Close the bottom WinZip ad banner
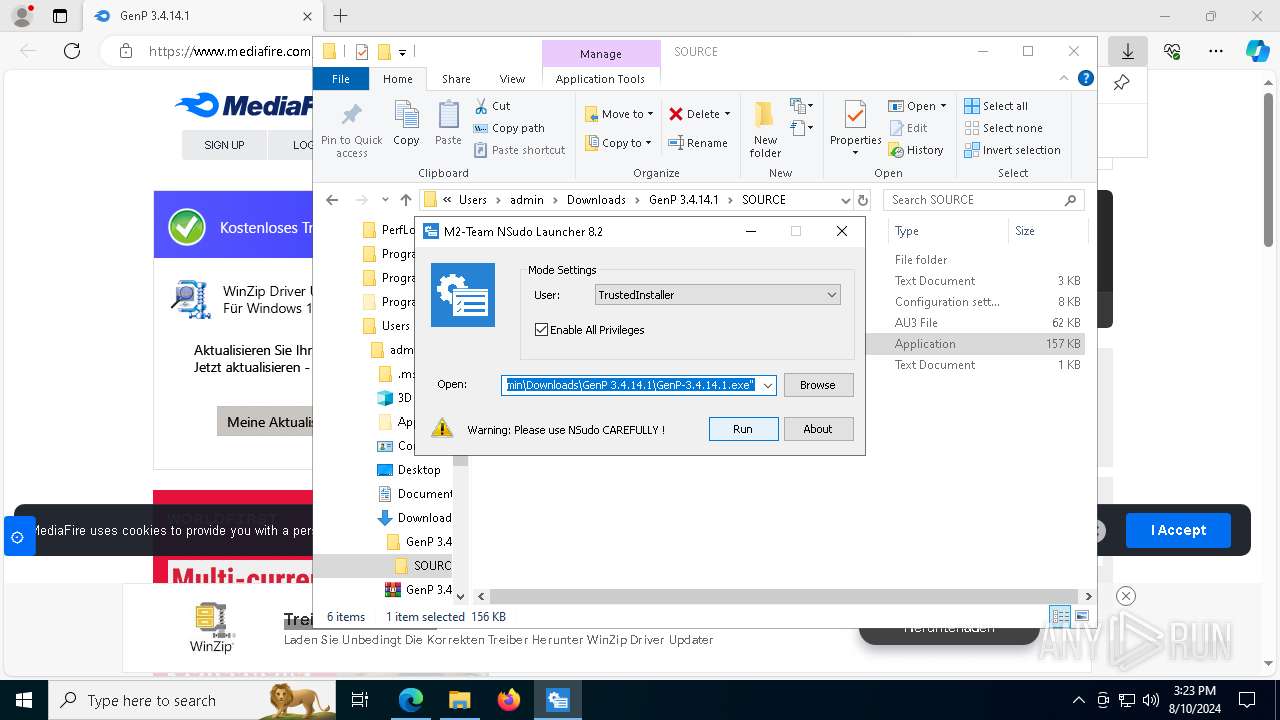Image resolution: width=1280 pixels, height=720 pixels. (x=1125, y=596)
